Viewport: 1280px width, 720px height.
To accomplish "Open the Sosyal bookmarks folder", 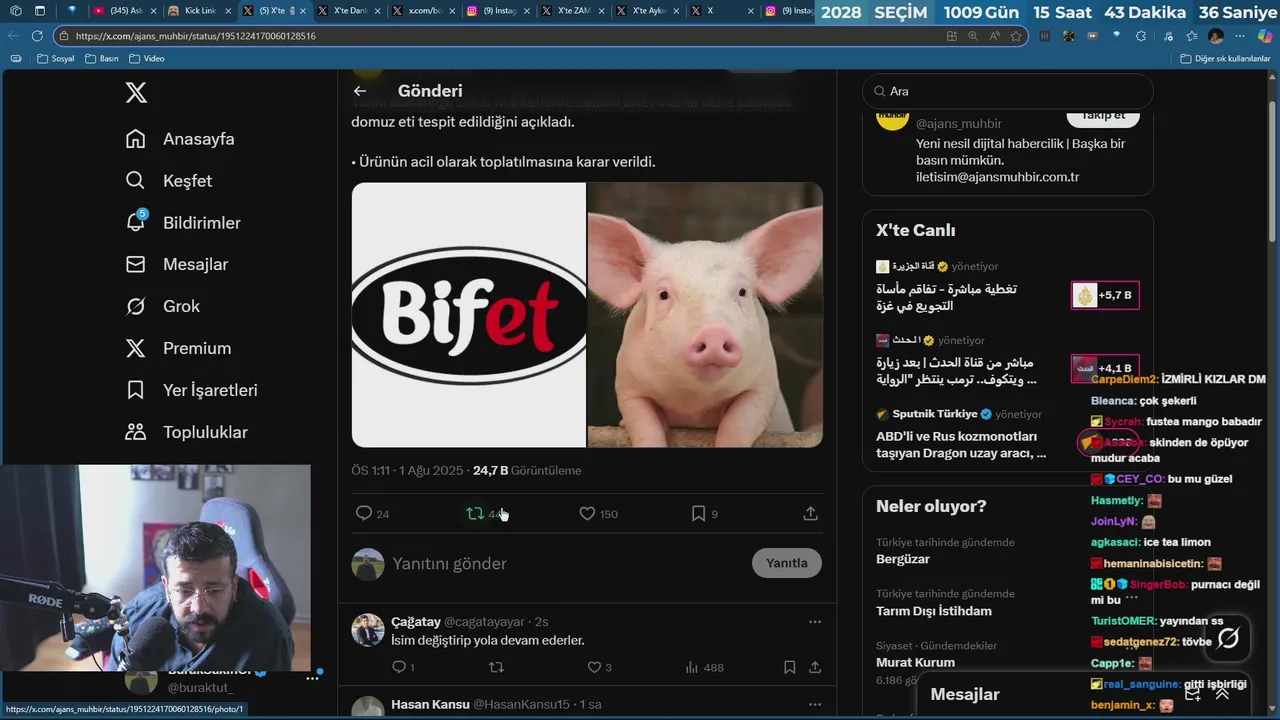I will [56, 59].
